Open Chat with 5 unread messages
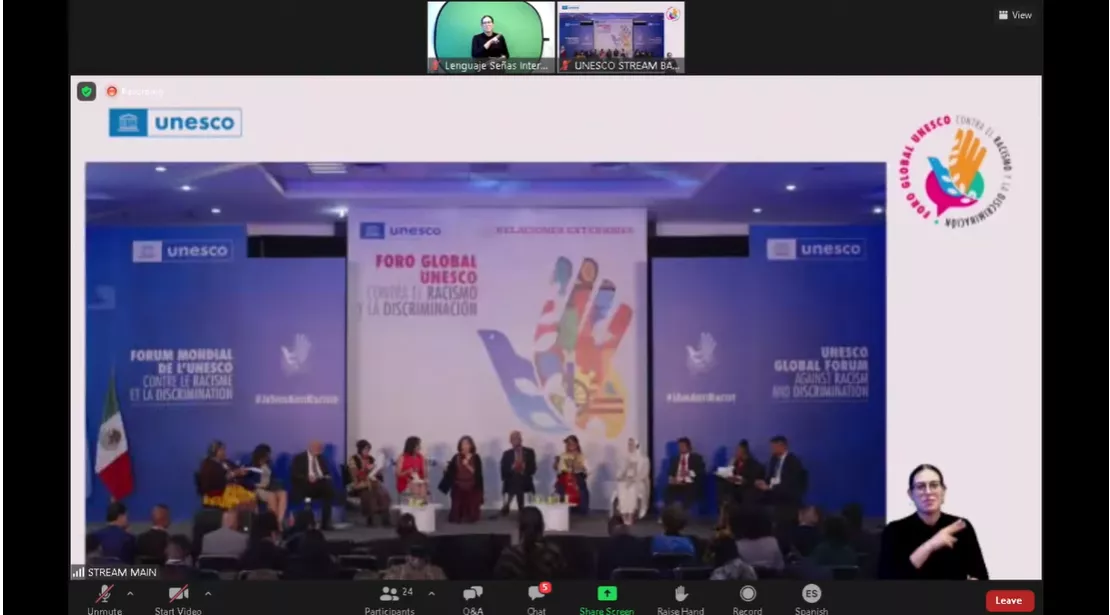1110x615 pixels. tap(537, 599)
